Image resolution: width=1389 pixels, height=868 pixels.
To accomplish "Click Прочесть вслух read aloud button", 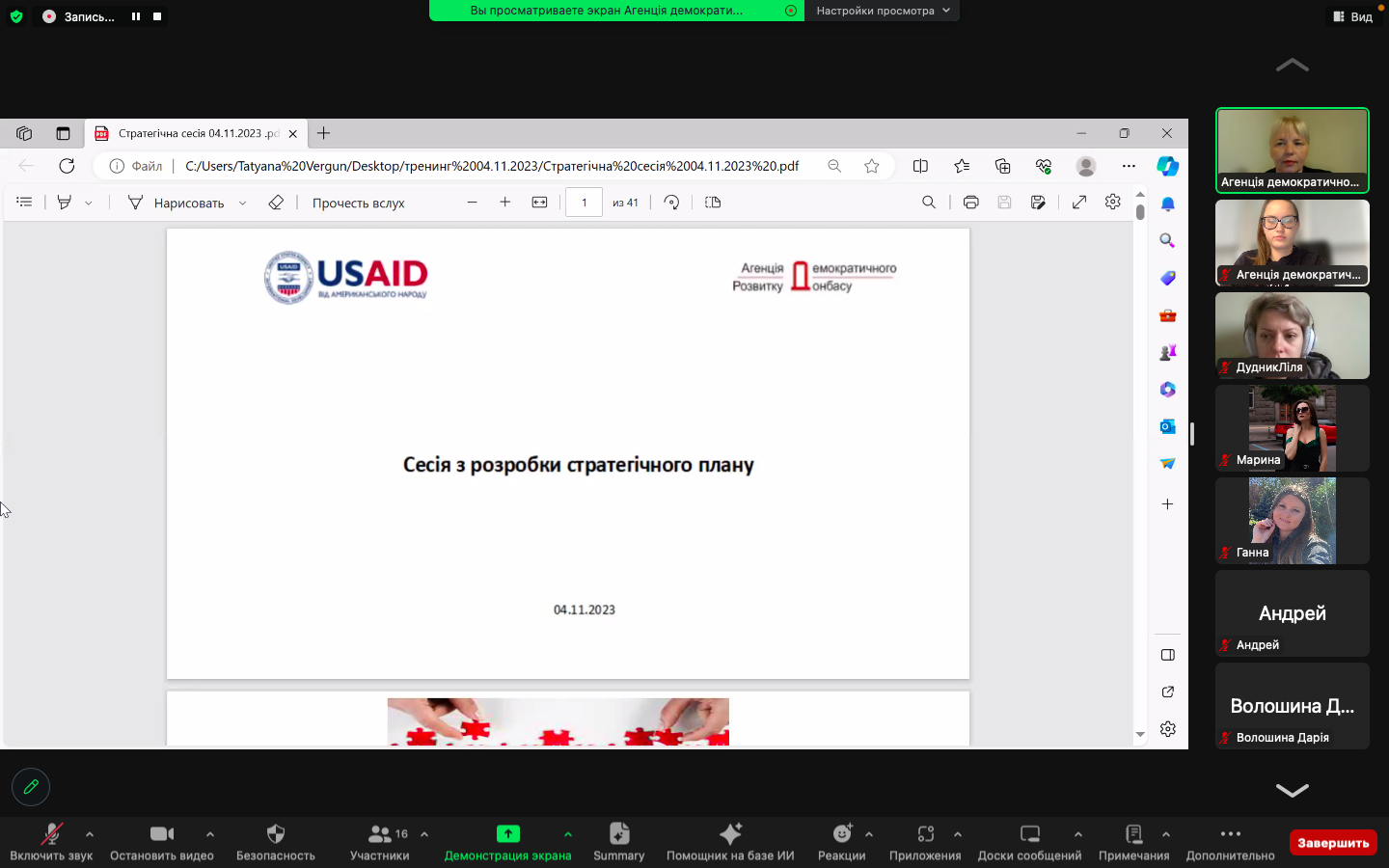I will click(x=358, y=203).
